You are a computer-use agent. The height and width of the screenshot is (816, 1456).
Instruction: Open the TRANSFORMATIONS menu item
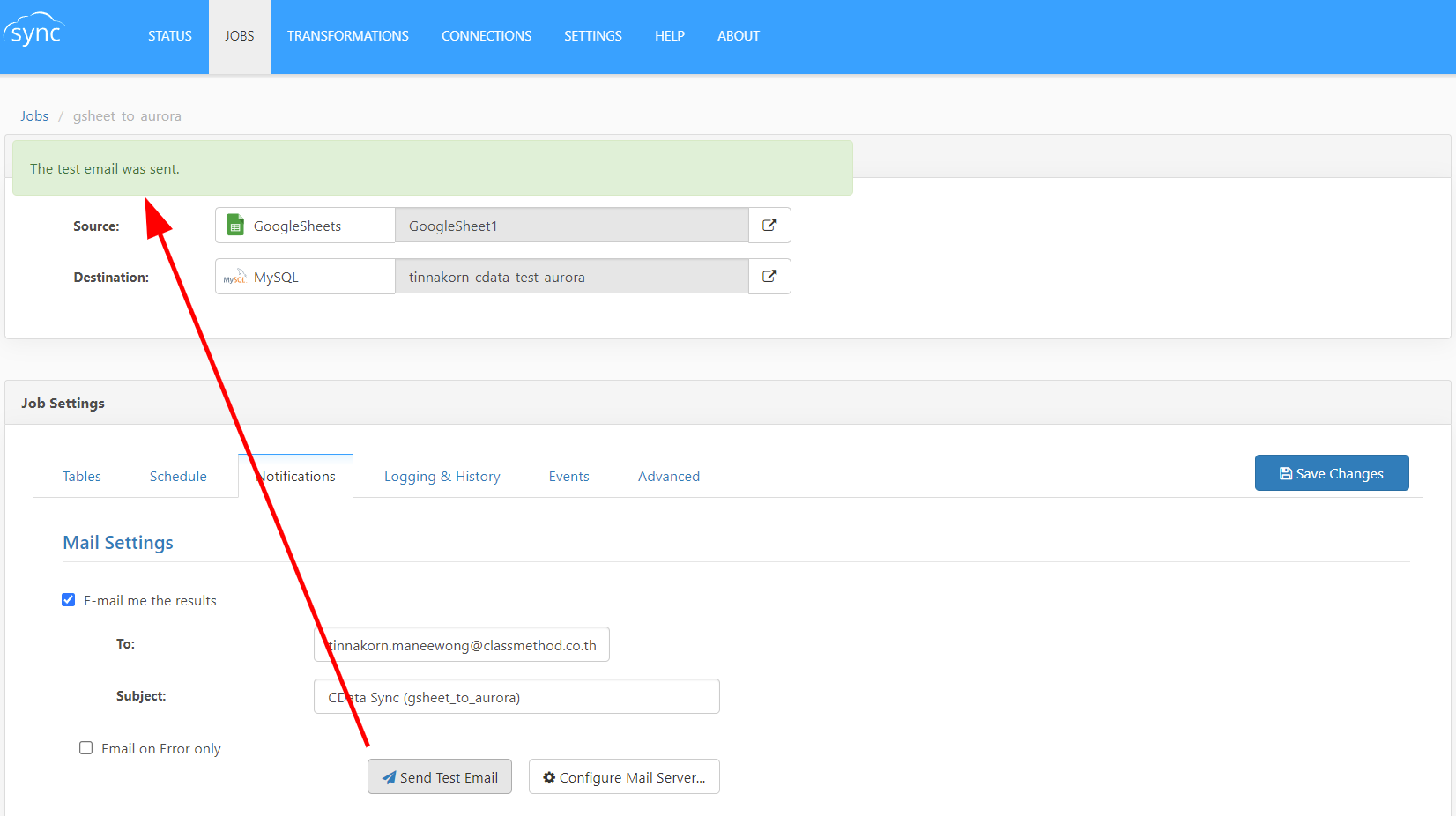coord(347,36)
